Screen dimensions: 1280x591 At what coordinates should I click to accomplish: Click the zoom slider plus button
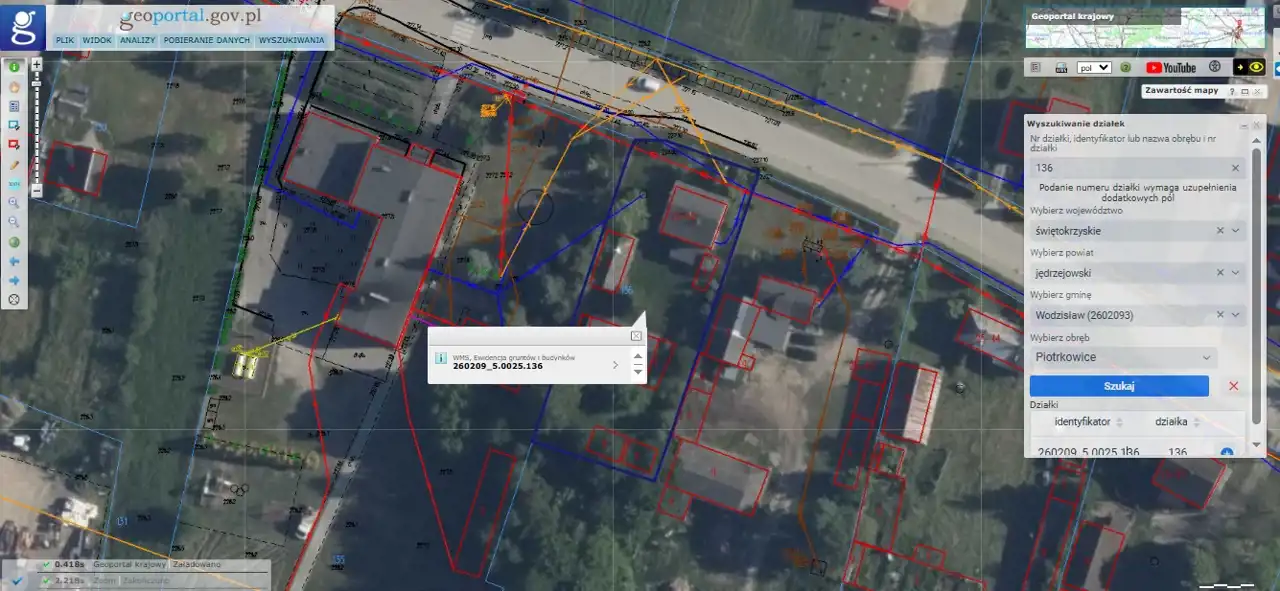click(37, 64)
